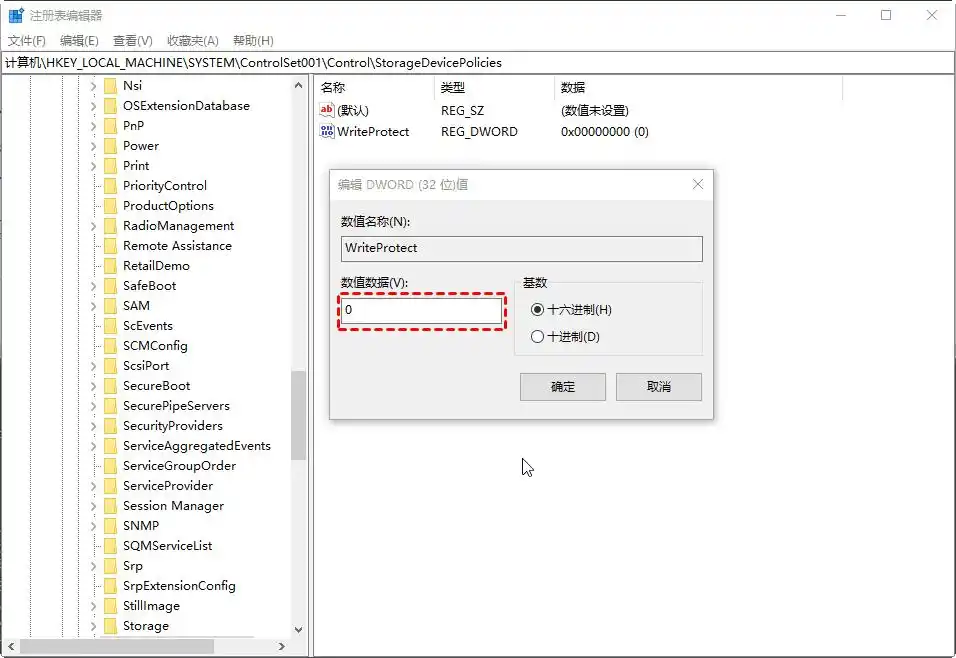The height and width of the screenshot is (658, 956).
Task: Click the folder icon for the Power key
Action: [110, 145]
